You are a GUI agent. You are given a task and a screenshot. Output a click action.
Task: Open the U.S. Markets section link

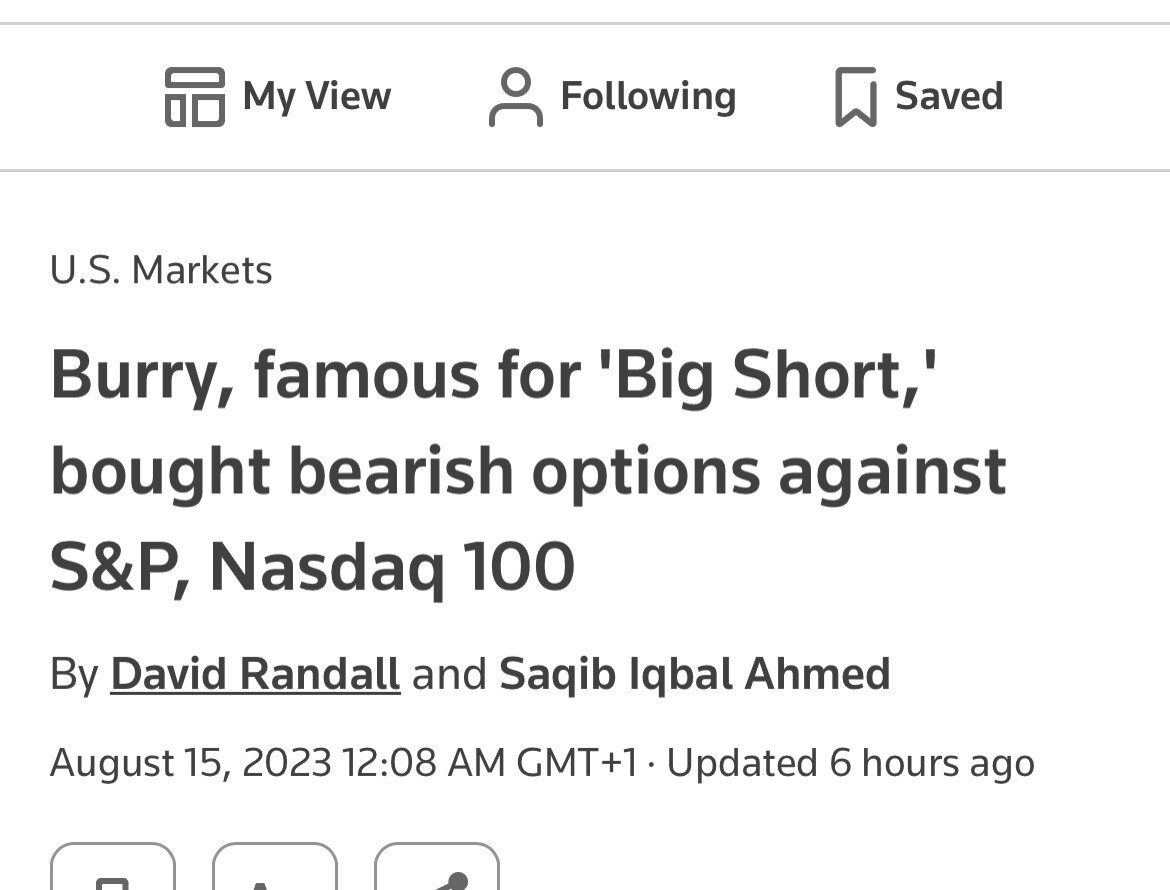tap(161, 270)
